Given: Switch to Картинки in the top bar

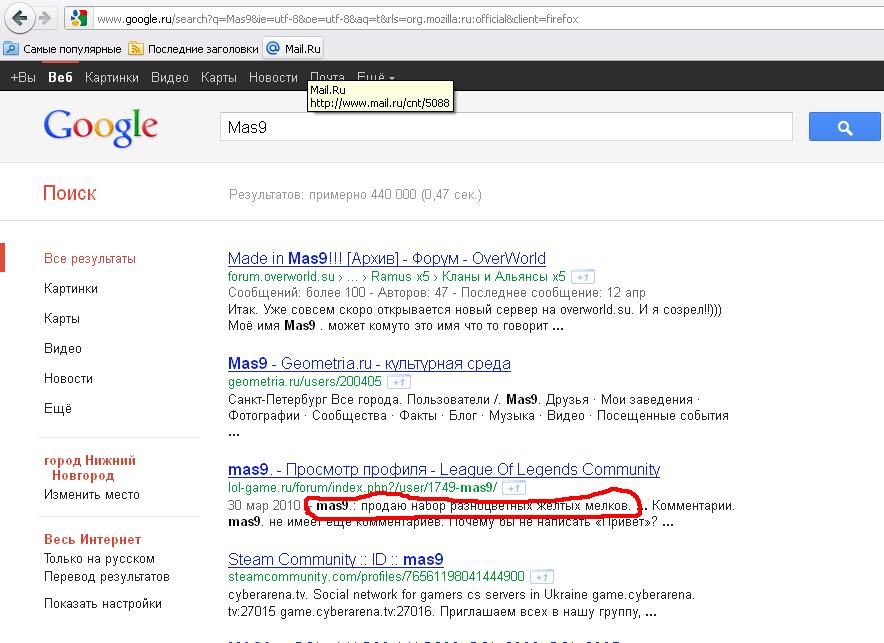Looking at the screenshot, I should [112, 77].
